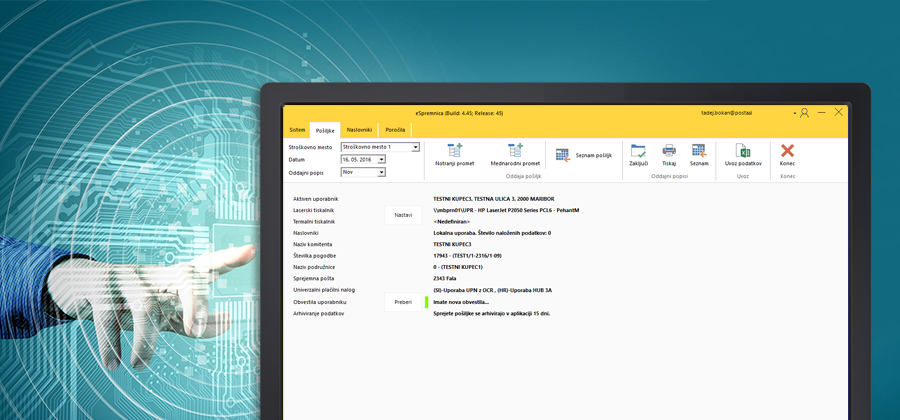Click tadej.bokan@posta.si account text

click(725, 113)
